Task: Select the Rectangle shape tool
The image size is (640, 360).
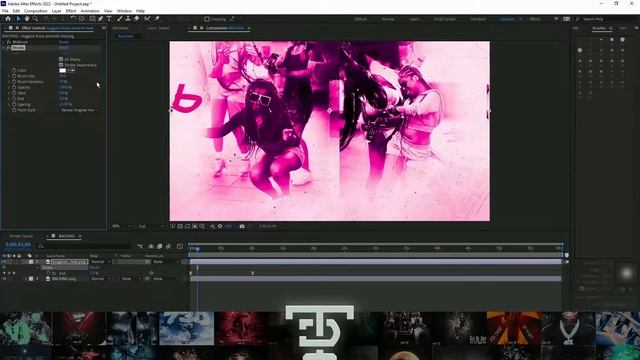Action: (x=92, y=19)
